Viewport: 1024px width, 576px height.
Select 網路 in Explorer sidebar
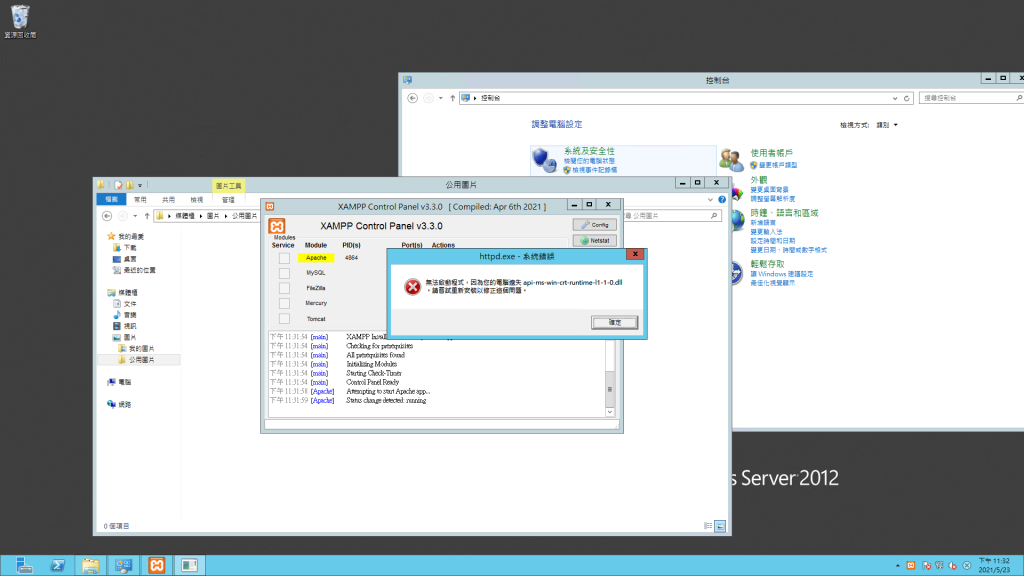pyautogui.click(x=124, y=404)
